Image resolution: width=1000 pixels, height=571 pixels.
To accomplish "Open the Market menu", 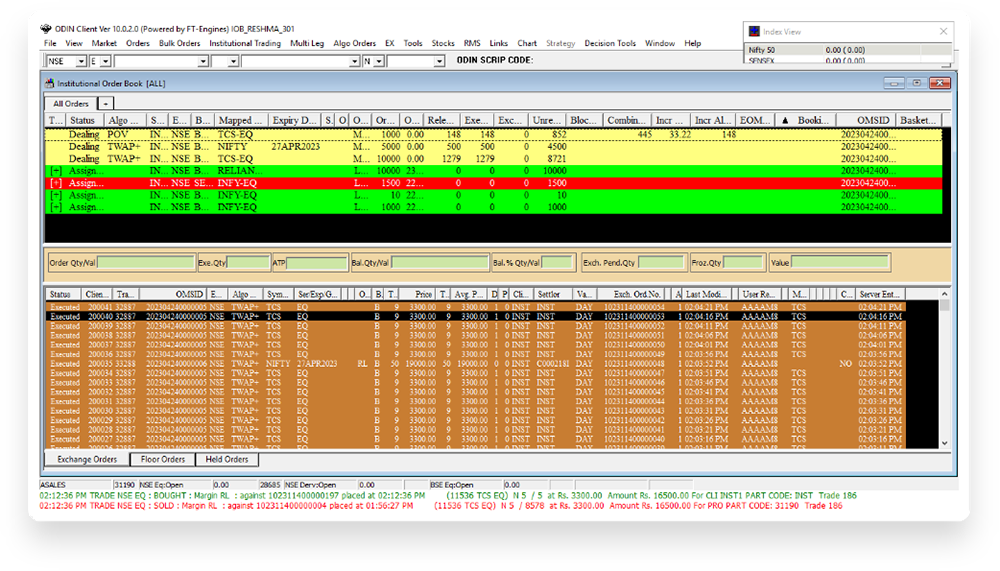I will (104, 43).
